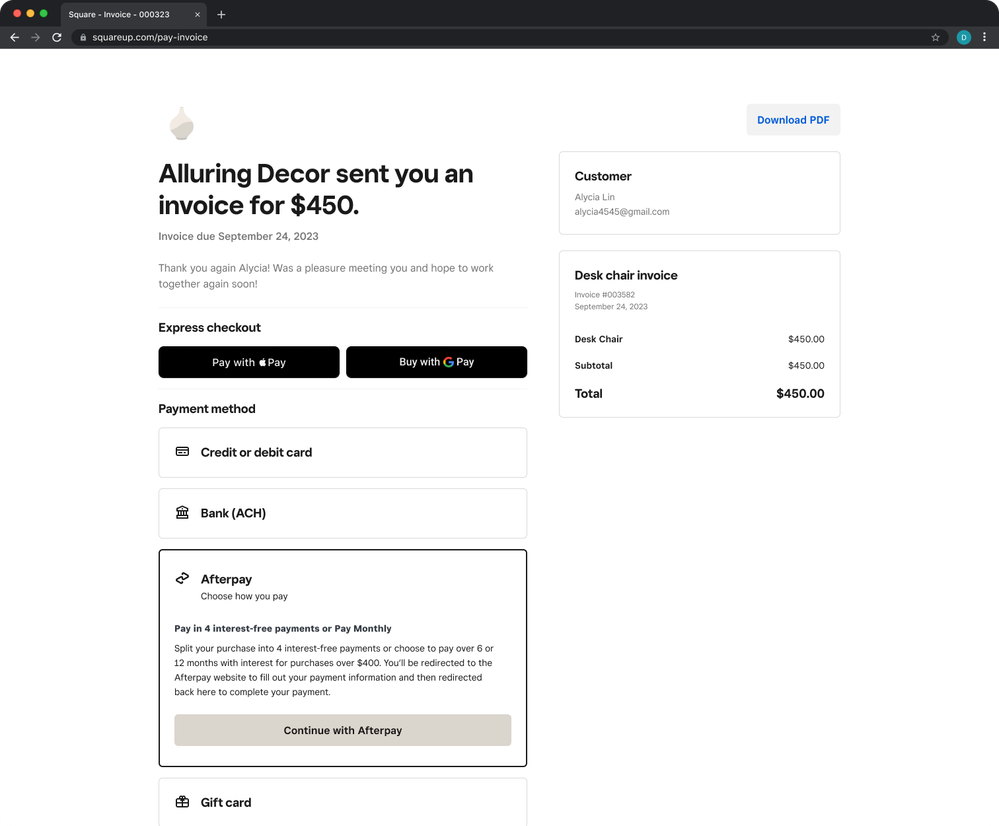Pay with Apple Pay
The image size is (999, 826).
tap(248, 362)
